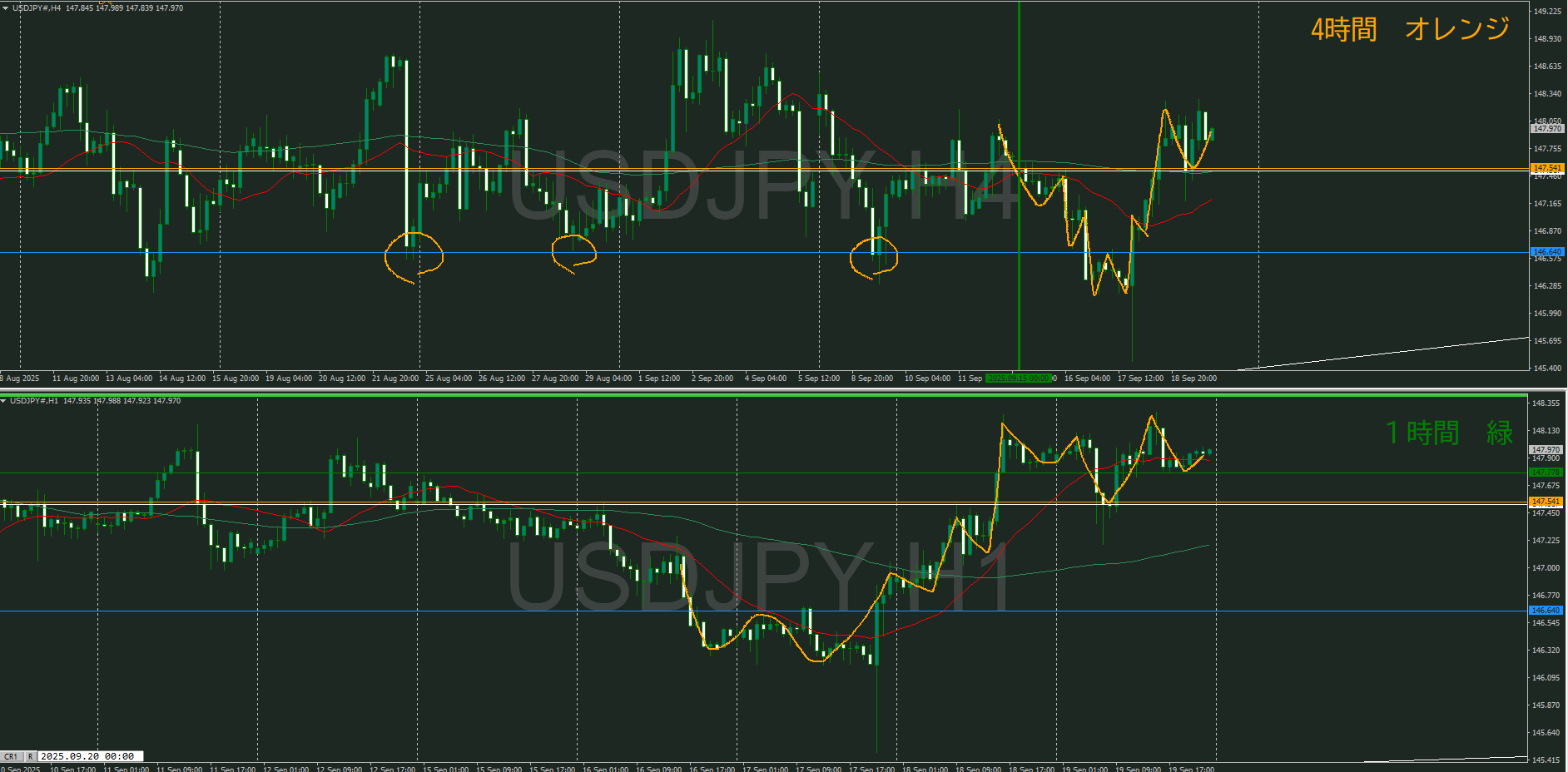Click the '1 Sep 12:00' label on H4 time axis
Screen dimensions: 1568x772
point(658,379)
